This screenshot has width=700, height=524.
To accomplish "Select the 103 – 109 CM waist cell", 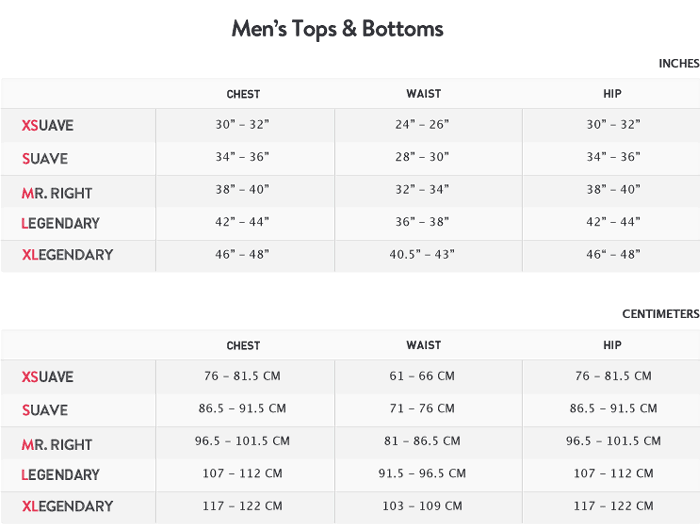I will 423,506.
